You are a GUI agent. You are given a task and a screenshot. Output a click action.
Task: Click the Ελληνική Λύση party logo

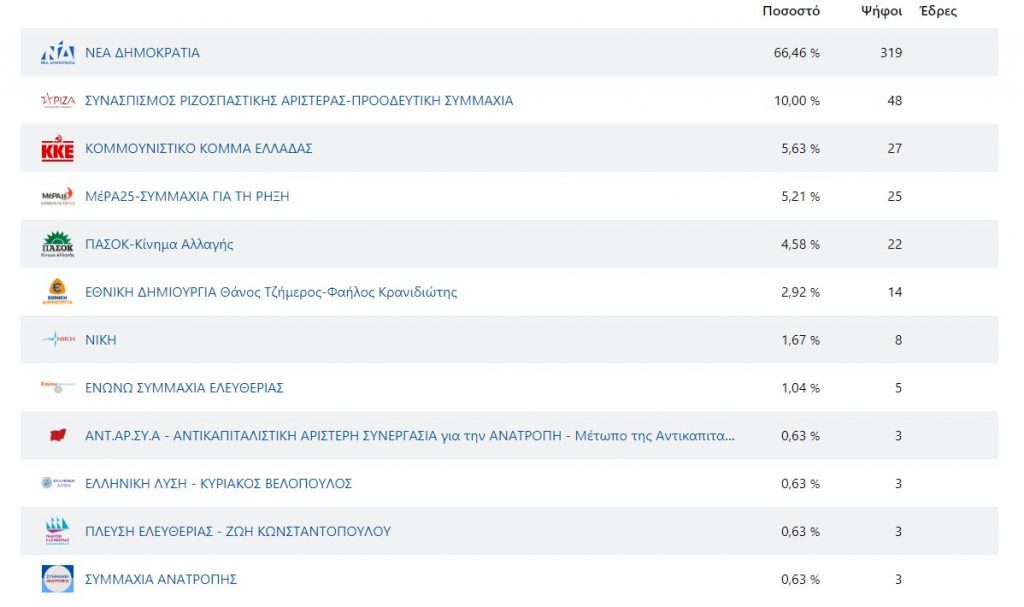click(x=57, y=483)
